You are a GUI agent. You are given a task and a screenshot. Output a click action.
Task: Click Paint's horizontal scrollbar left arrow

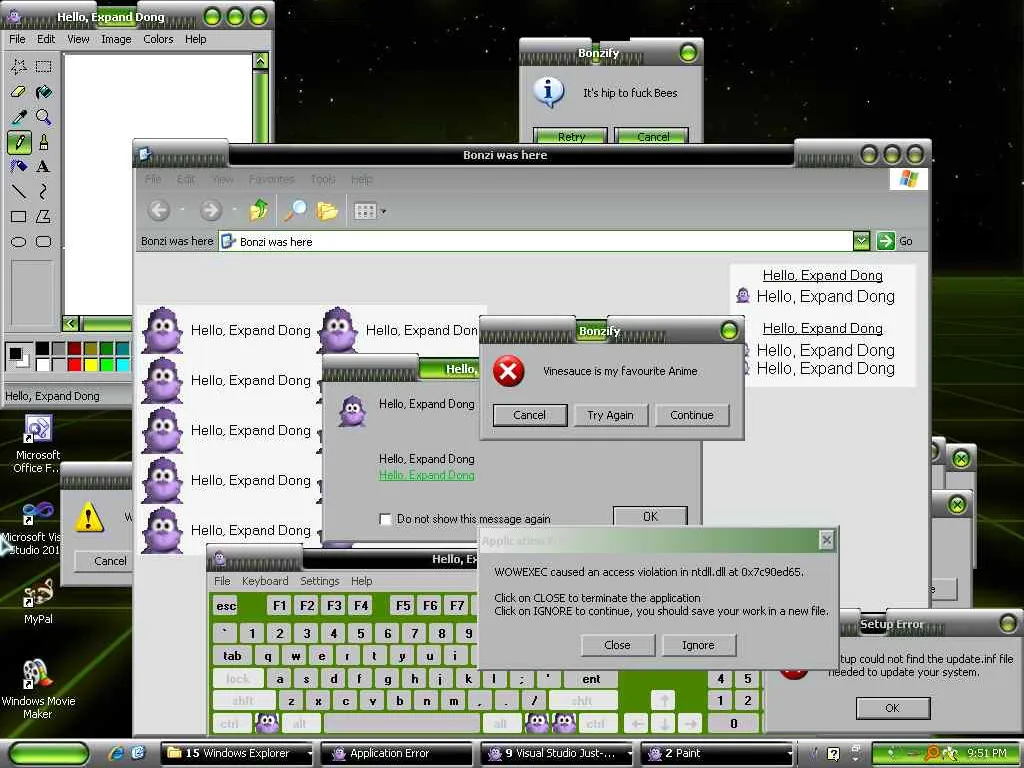click(x=71, y=323)
